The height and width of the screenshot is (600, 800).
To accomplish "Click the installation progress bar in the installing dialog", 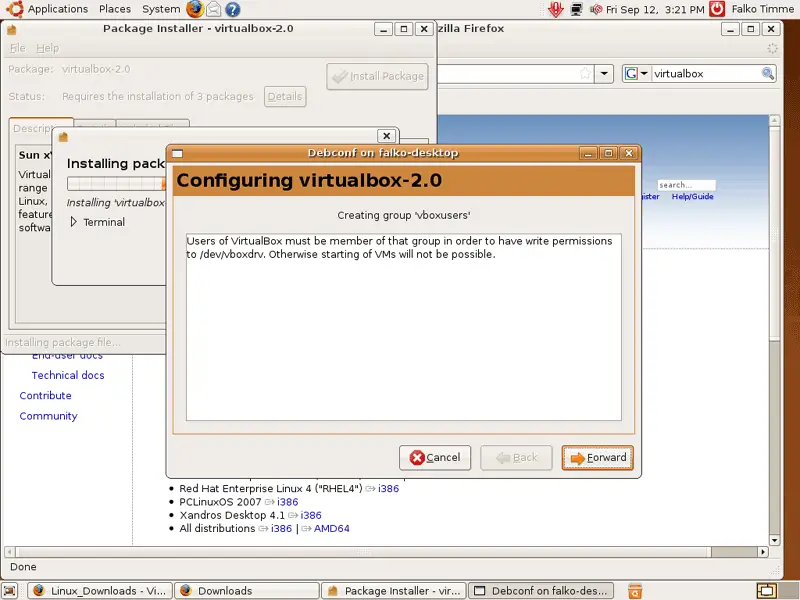I will (x=116, y=183).
